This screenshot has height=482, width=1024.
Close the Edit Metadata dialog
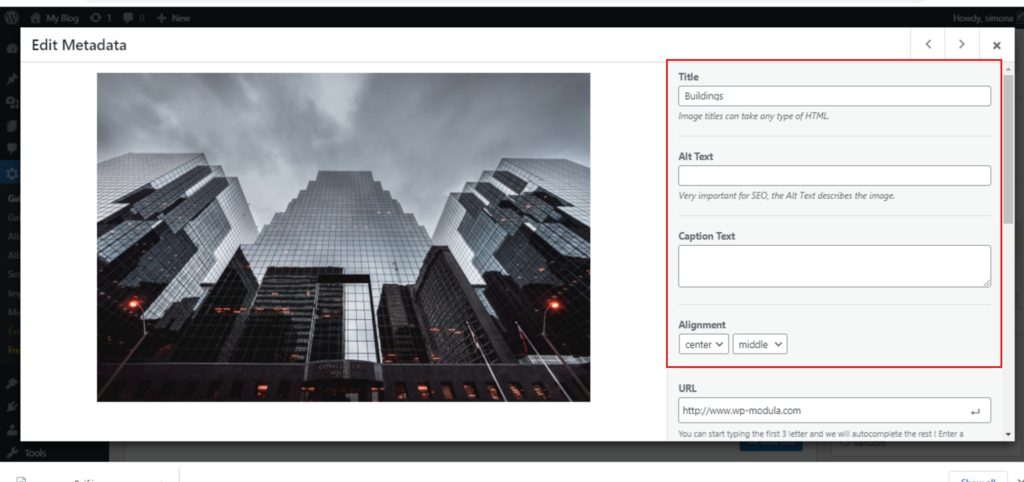996,45
